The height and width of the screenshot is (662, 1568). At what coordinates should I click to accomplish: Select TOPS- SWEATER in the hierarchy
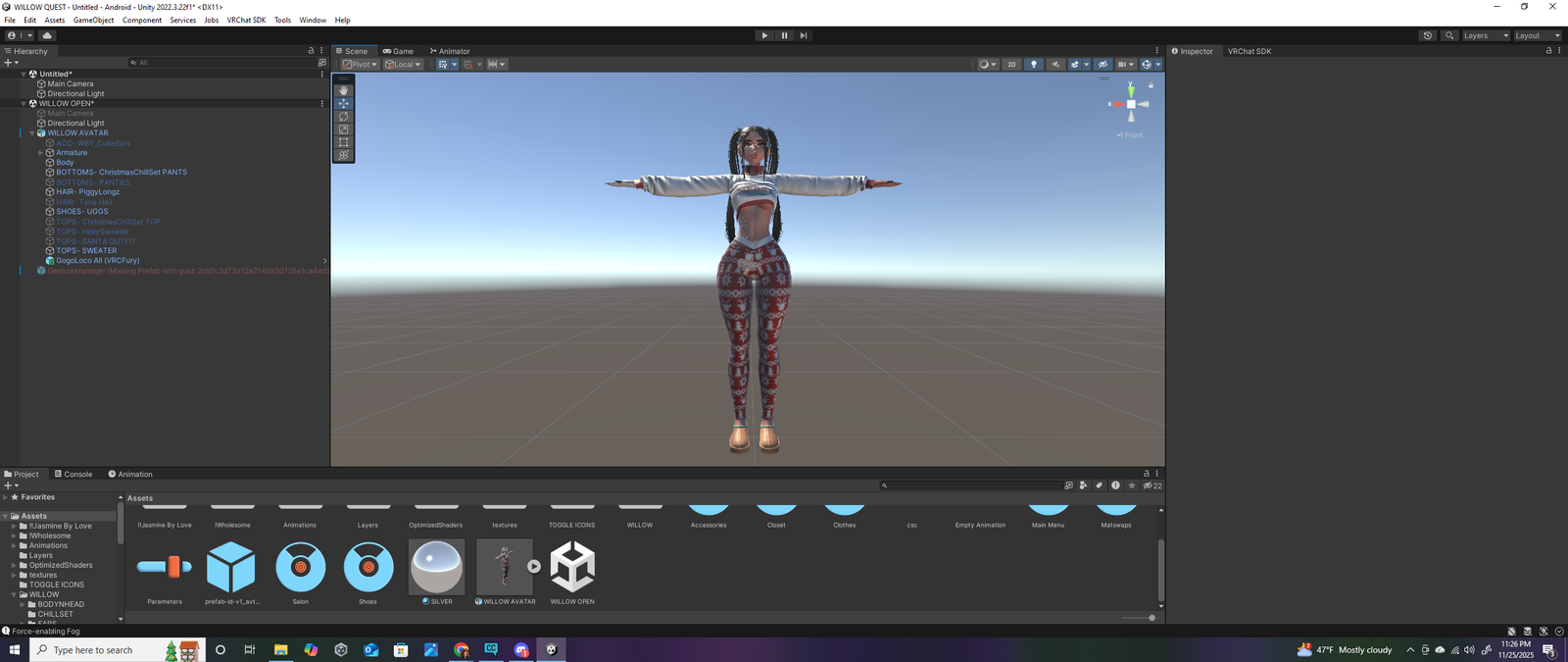(x=86, y=251)
